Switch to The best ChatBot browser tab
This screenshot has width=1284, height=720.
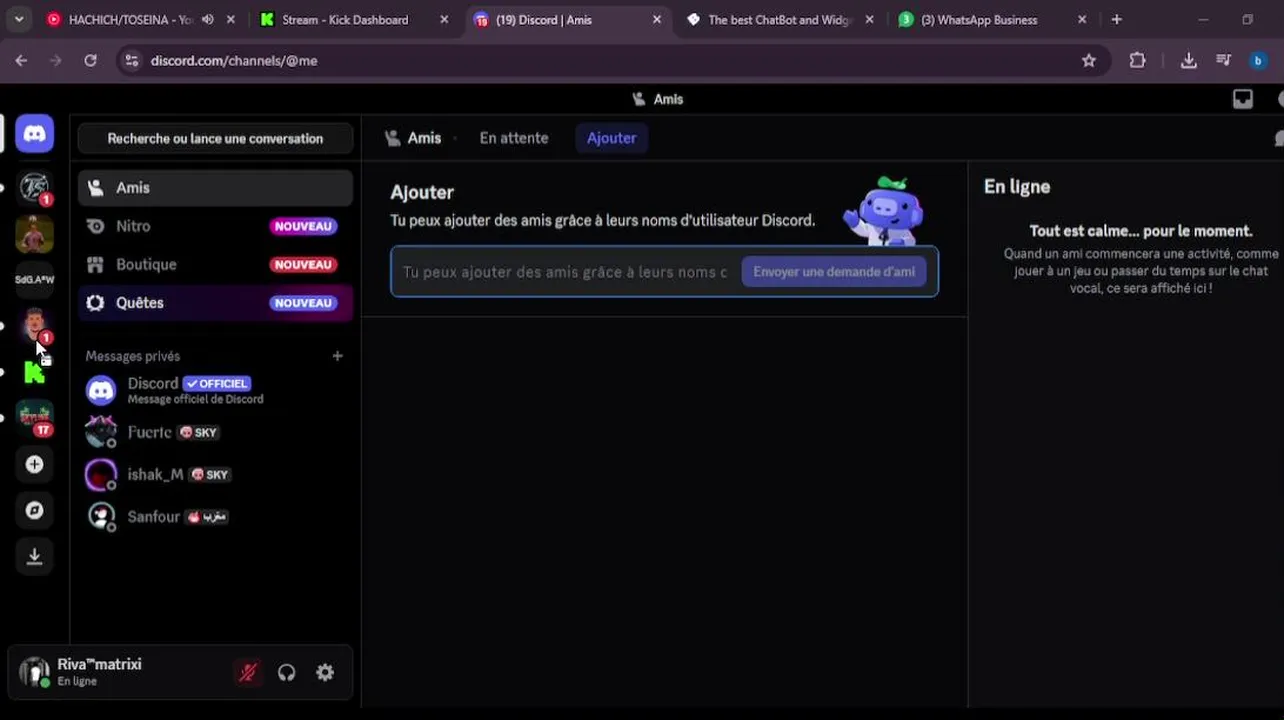[x=778, y=20]
